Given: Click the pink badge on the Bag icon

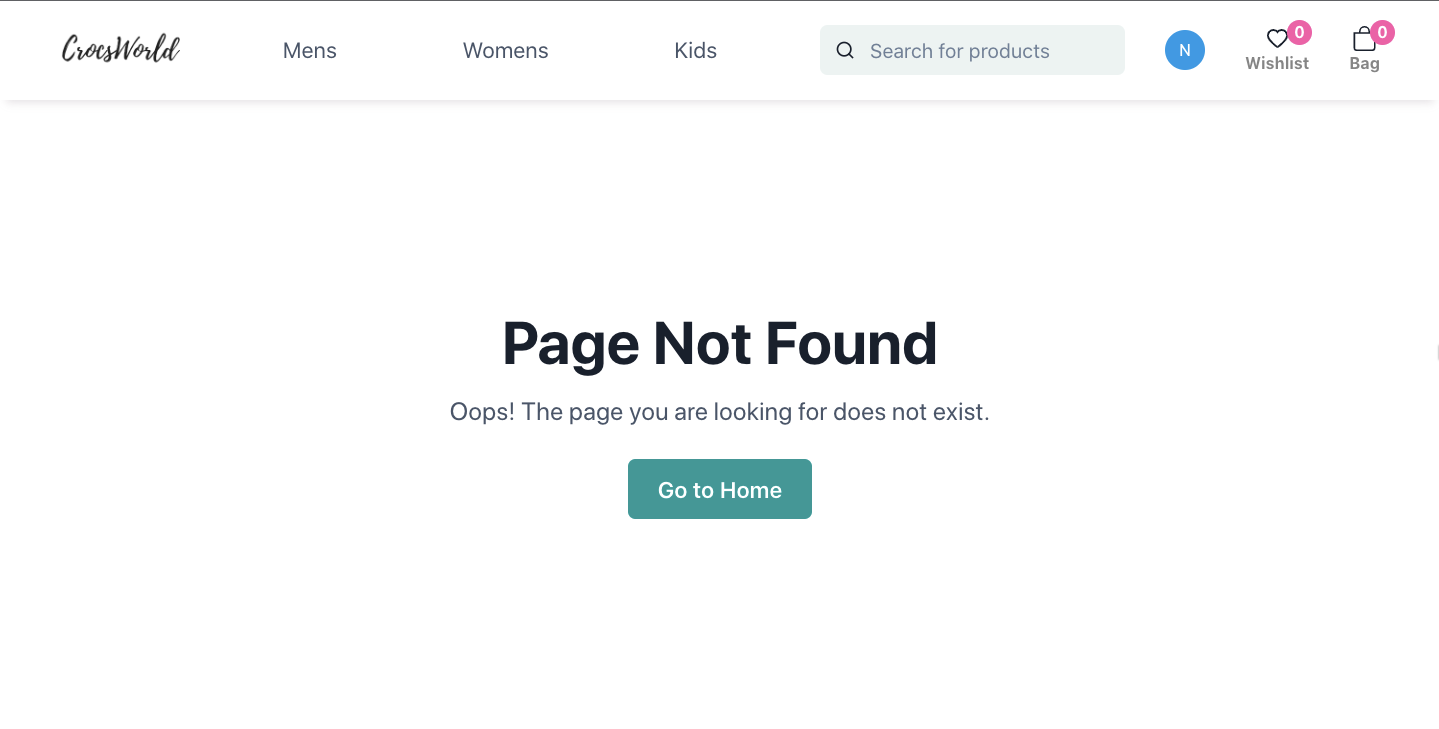Looking at the screenshot, I should (1382, 32).
